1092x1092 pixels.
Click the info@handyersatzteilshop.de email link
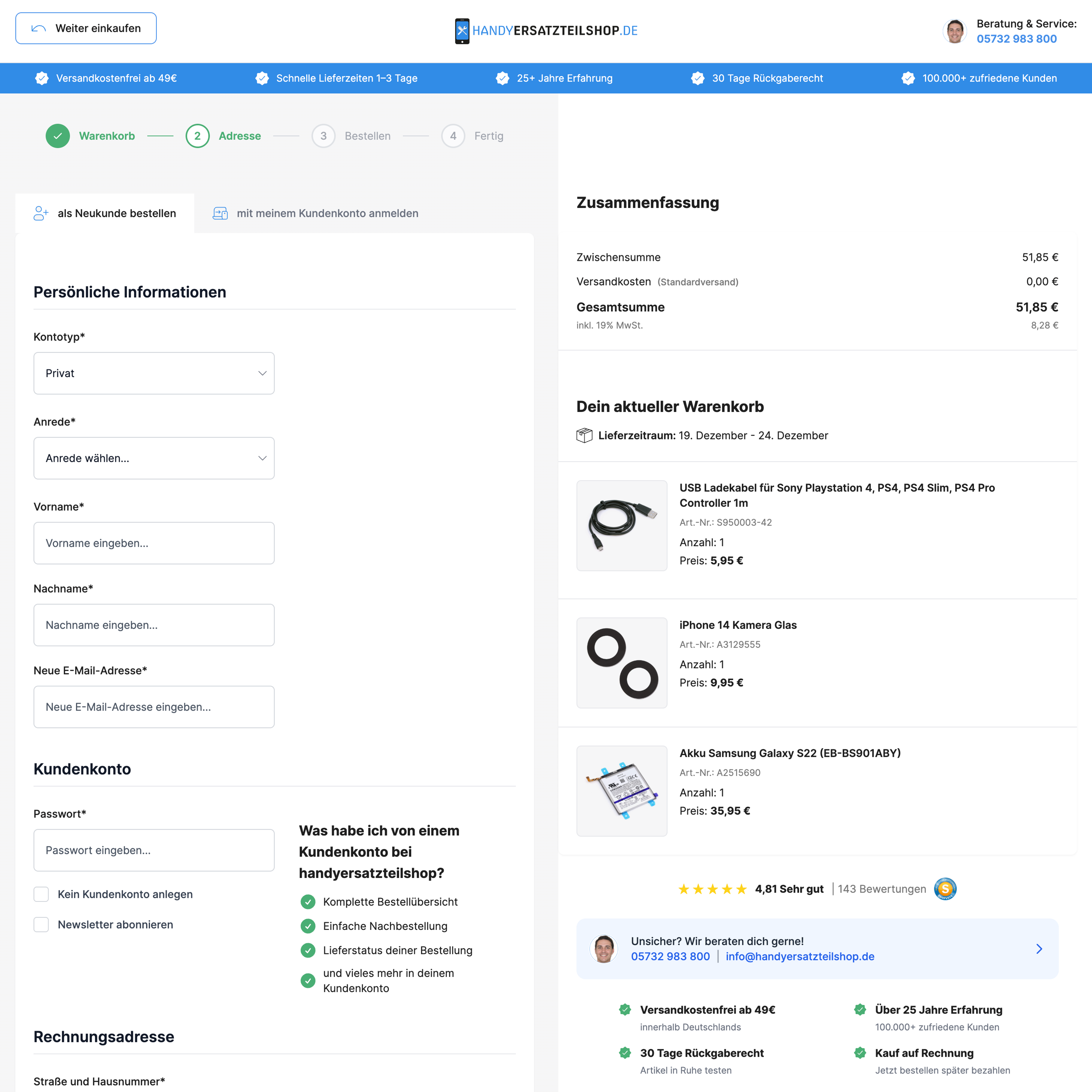tap(800, 956)
